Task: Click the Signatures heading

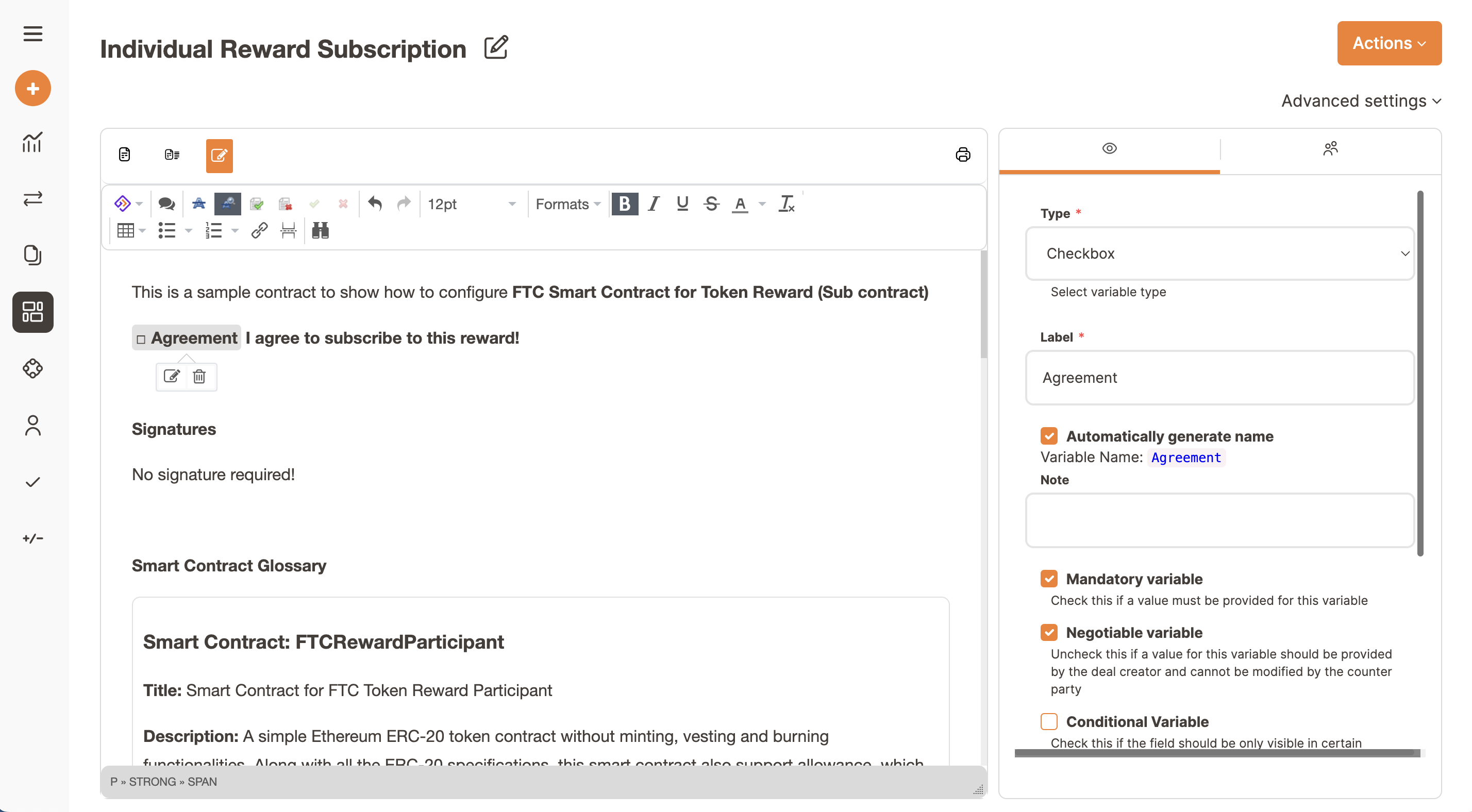Action: (x=174, y=429)
